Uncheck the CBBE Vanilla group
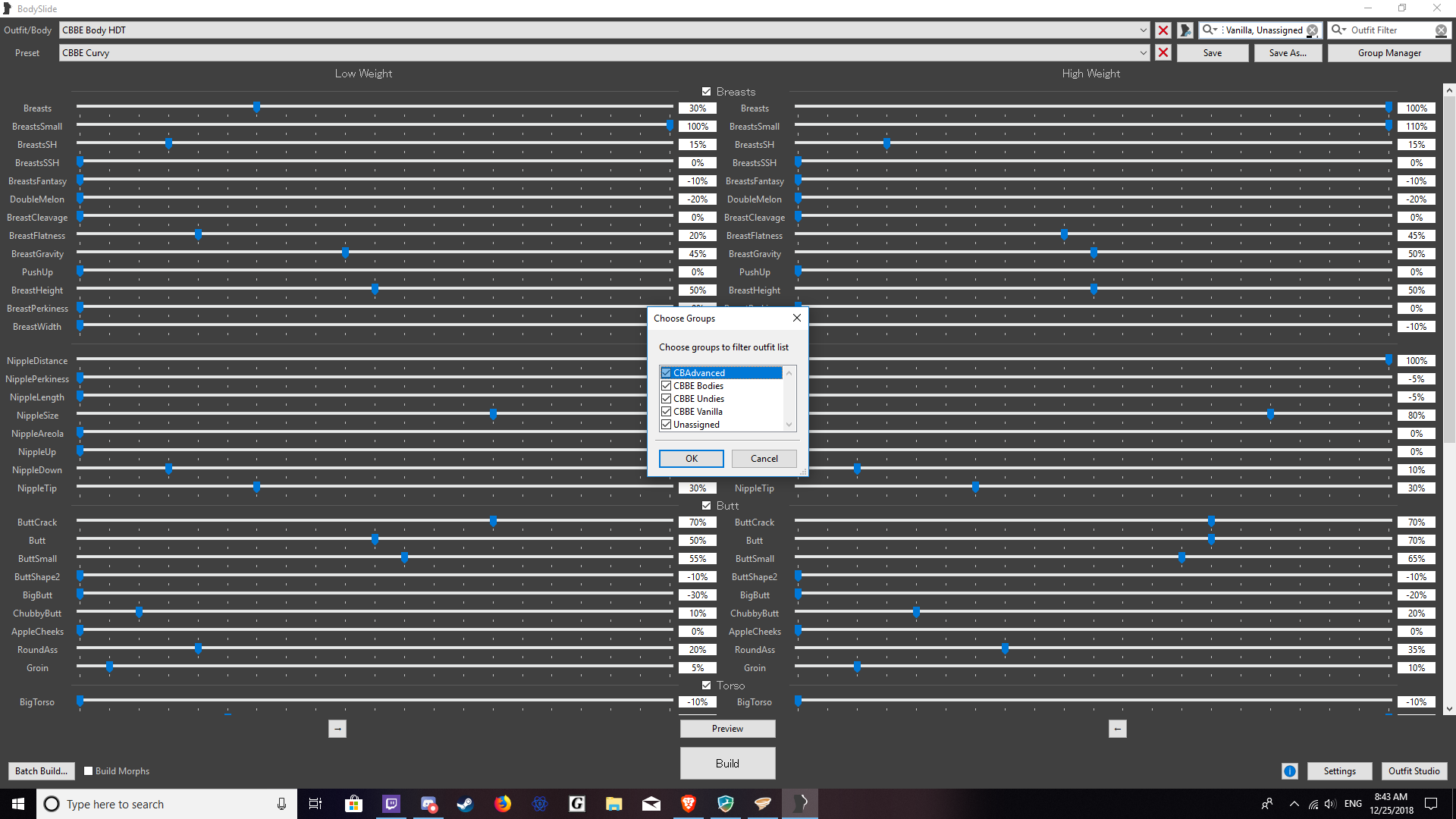The image size is (1456, 819). [x=667, y=412]
